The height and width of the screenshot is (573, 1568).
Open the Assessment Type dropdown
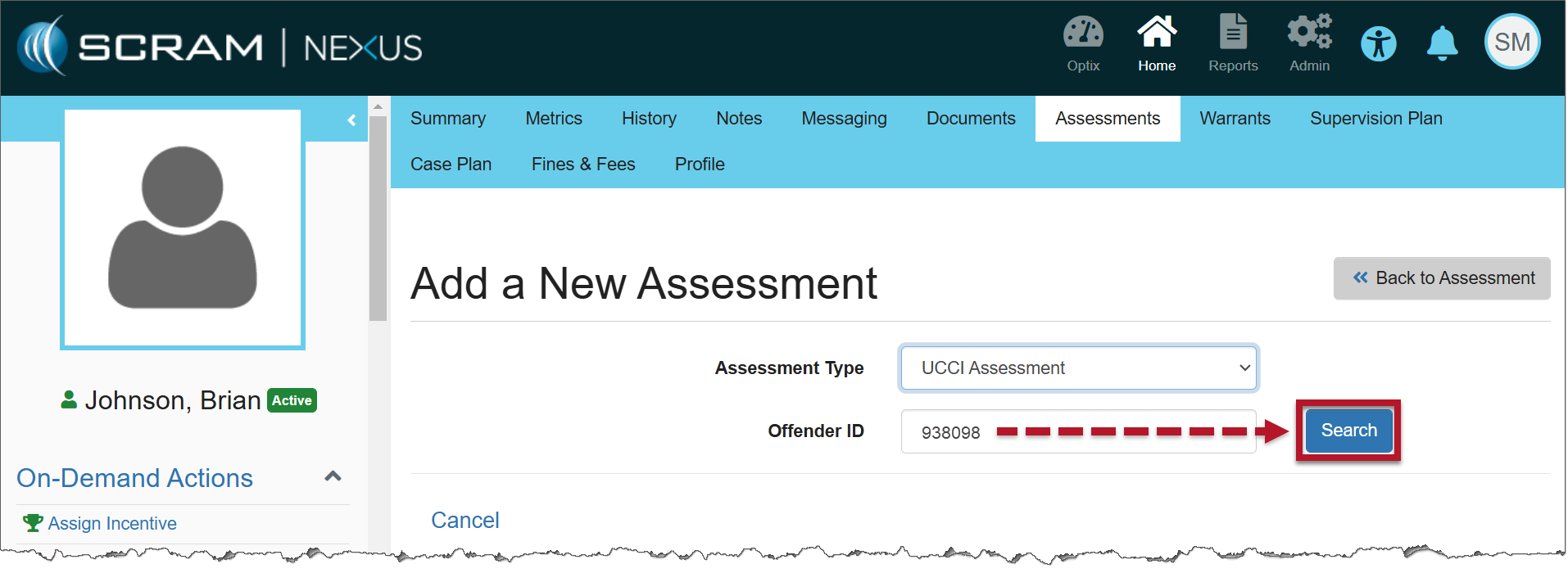click(x=1078, y=368)
